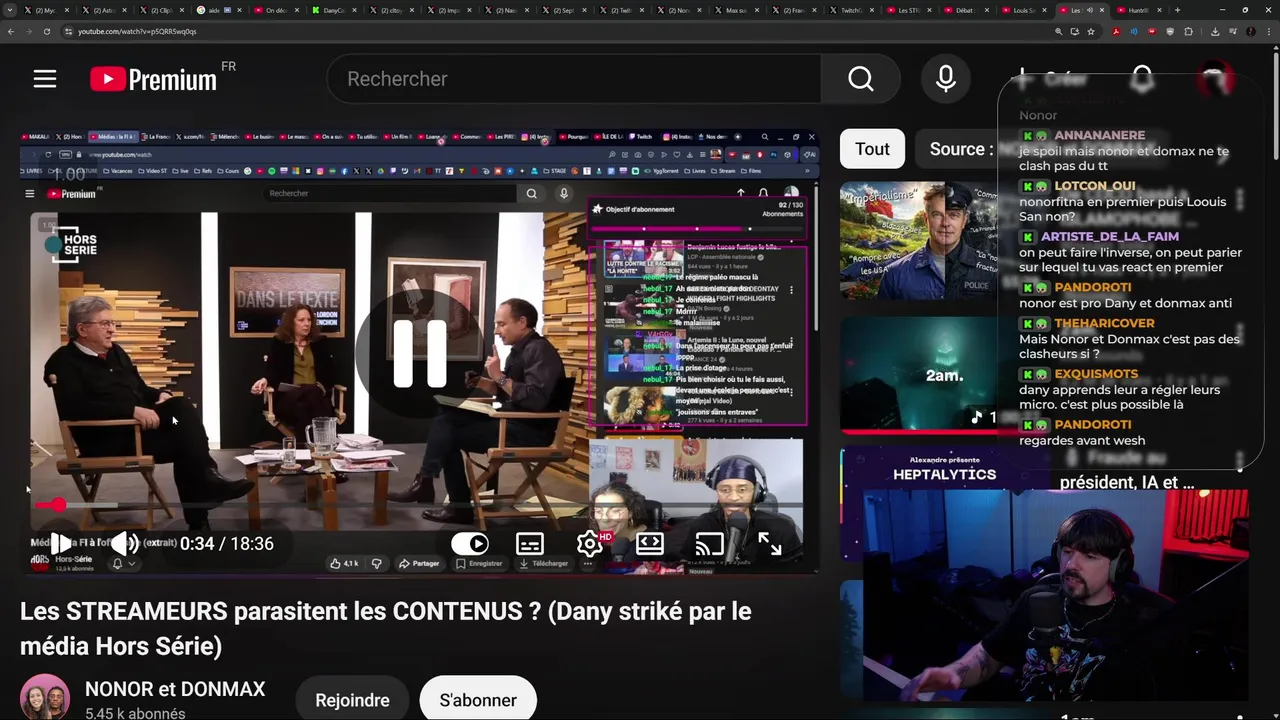Open a new browser tab with plus
This screenshot has width=1280, height=720.
(1177, 10)
